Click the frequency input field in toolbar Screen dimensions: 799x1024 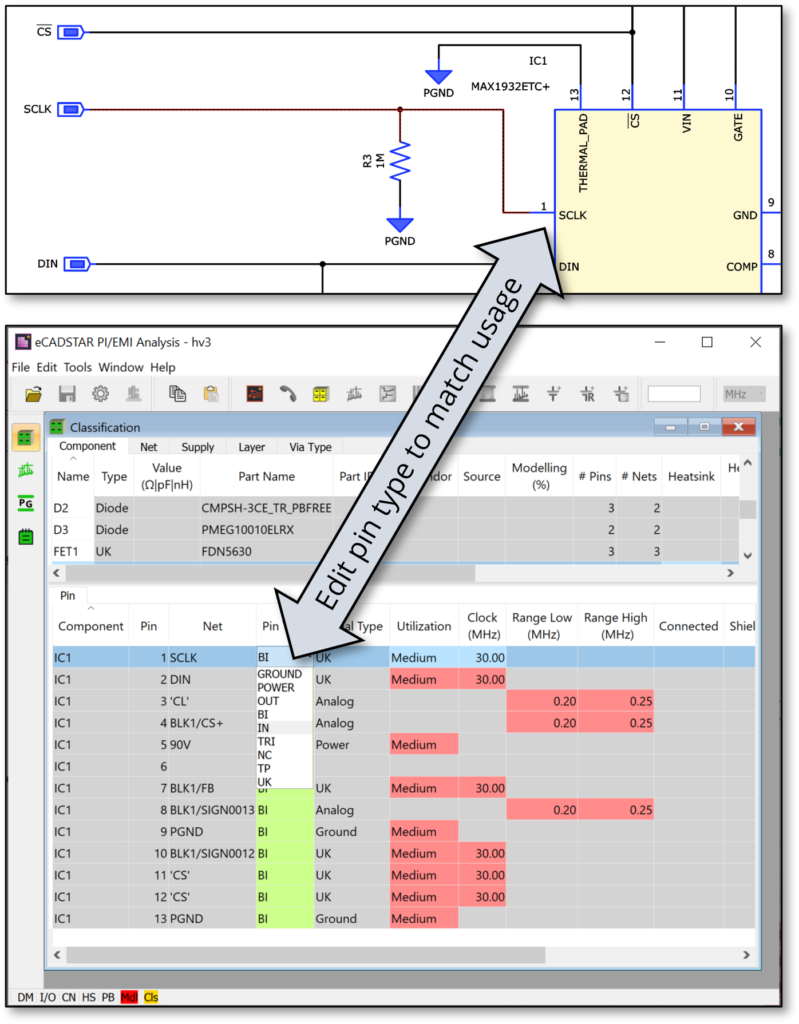pyautogui.click(x=674, y=394)
